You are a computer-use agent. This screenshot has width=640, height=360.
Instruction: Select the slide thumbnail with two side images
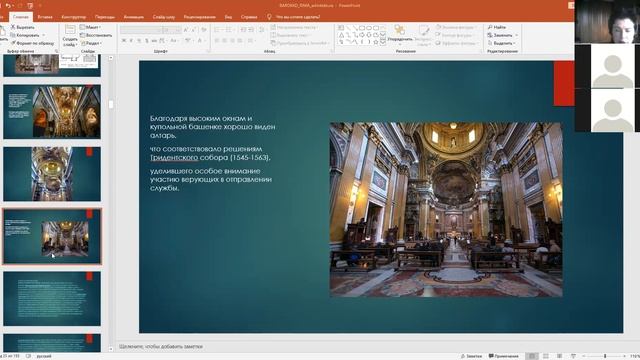point(52,111)
